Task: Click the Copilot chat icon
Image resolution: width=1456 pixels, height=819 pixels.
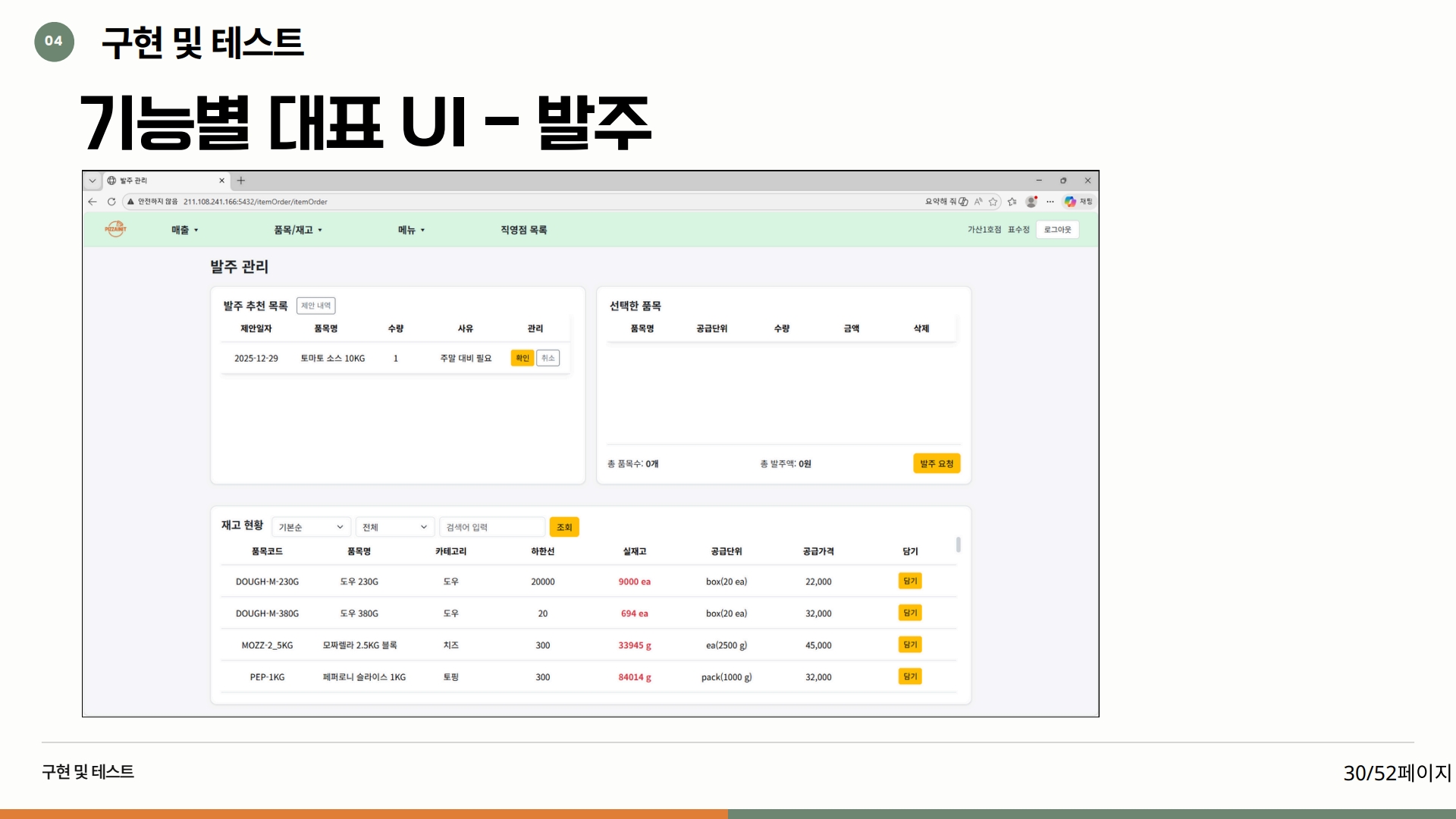Action: coord(1070,202)
